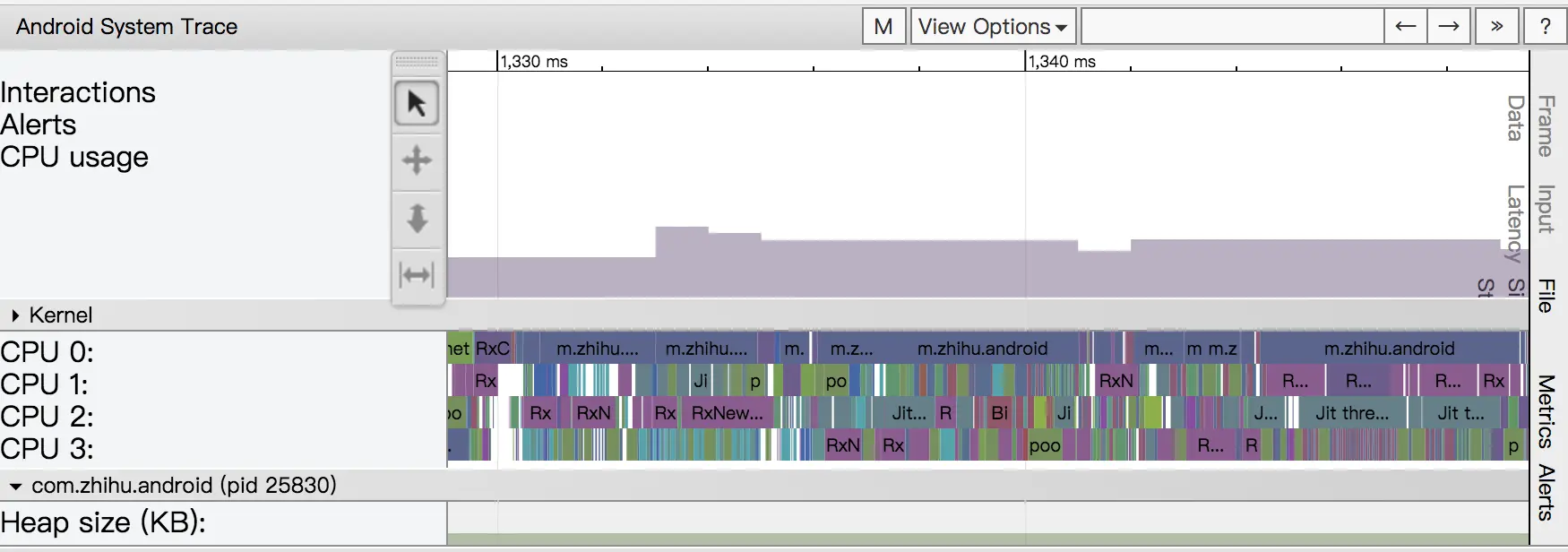Open help with the question mark button

pos(1546,26)
